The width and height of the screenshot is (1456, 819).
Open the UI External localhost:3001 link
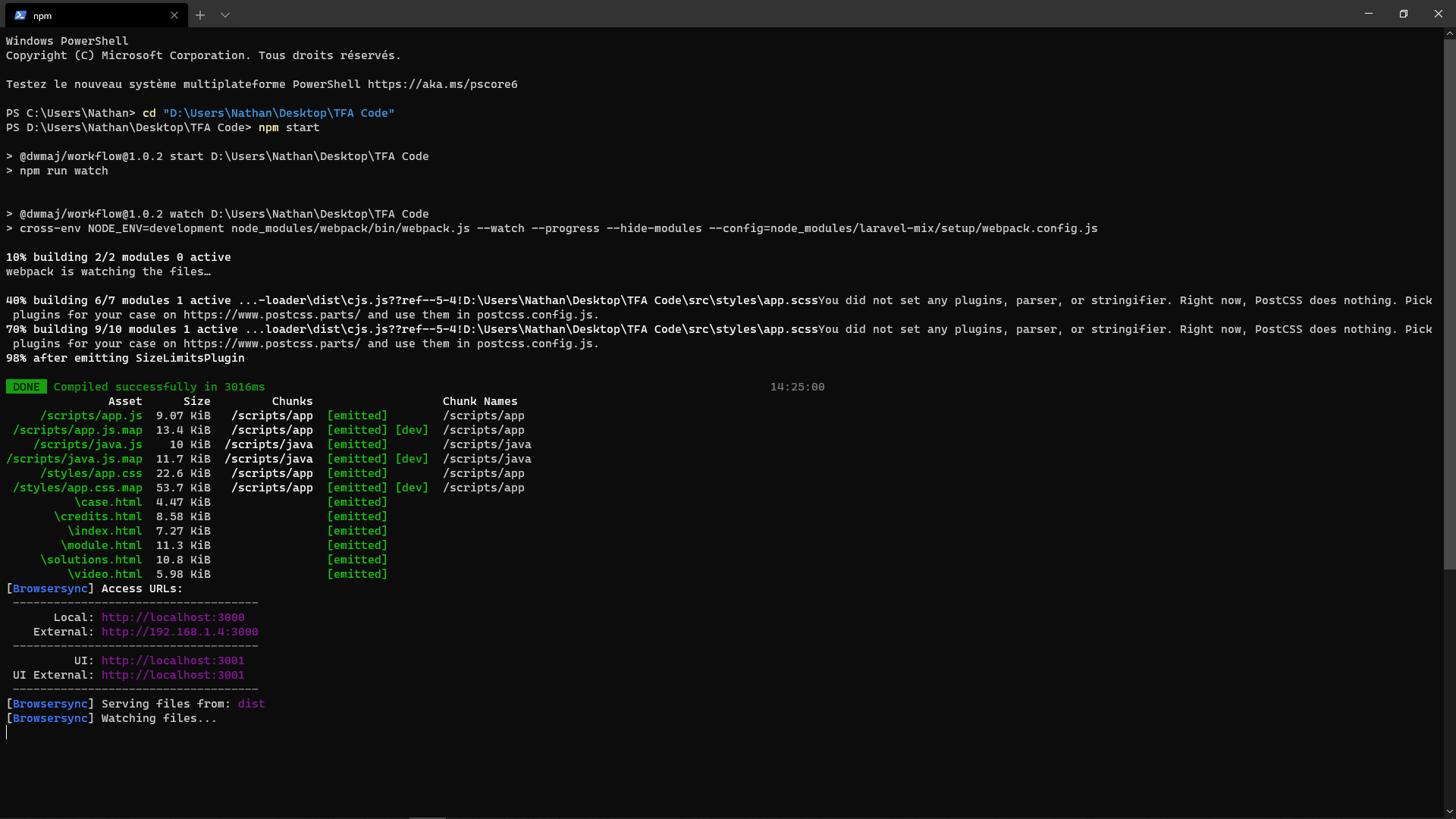click(x=173, y=675)
